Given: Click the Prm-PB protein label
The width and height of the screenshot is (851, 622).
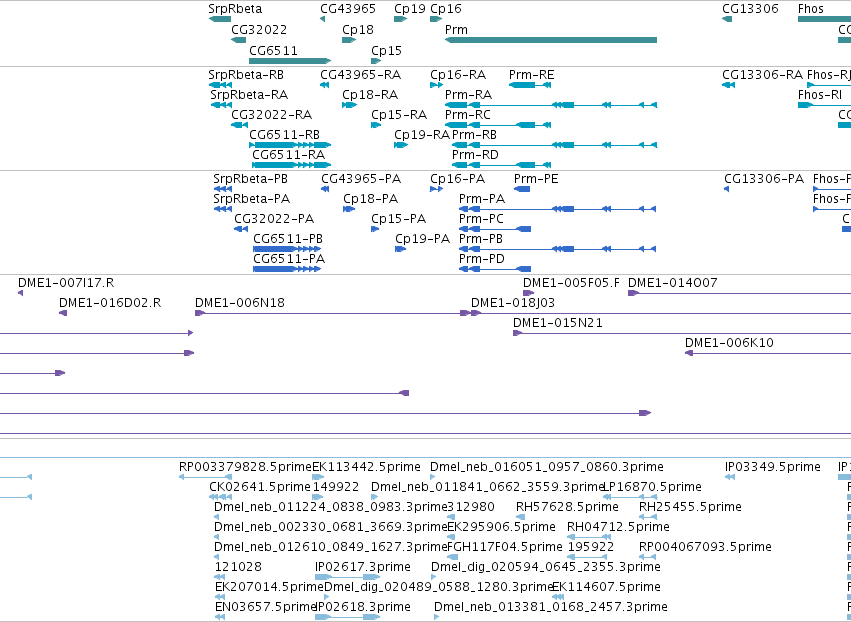Looking at the screenshot, I should click(481, 239).
